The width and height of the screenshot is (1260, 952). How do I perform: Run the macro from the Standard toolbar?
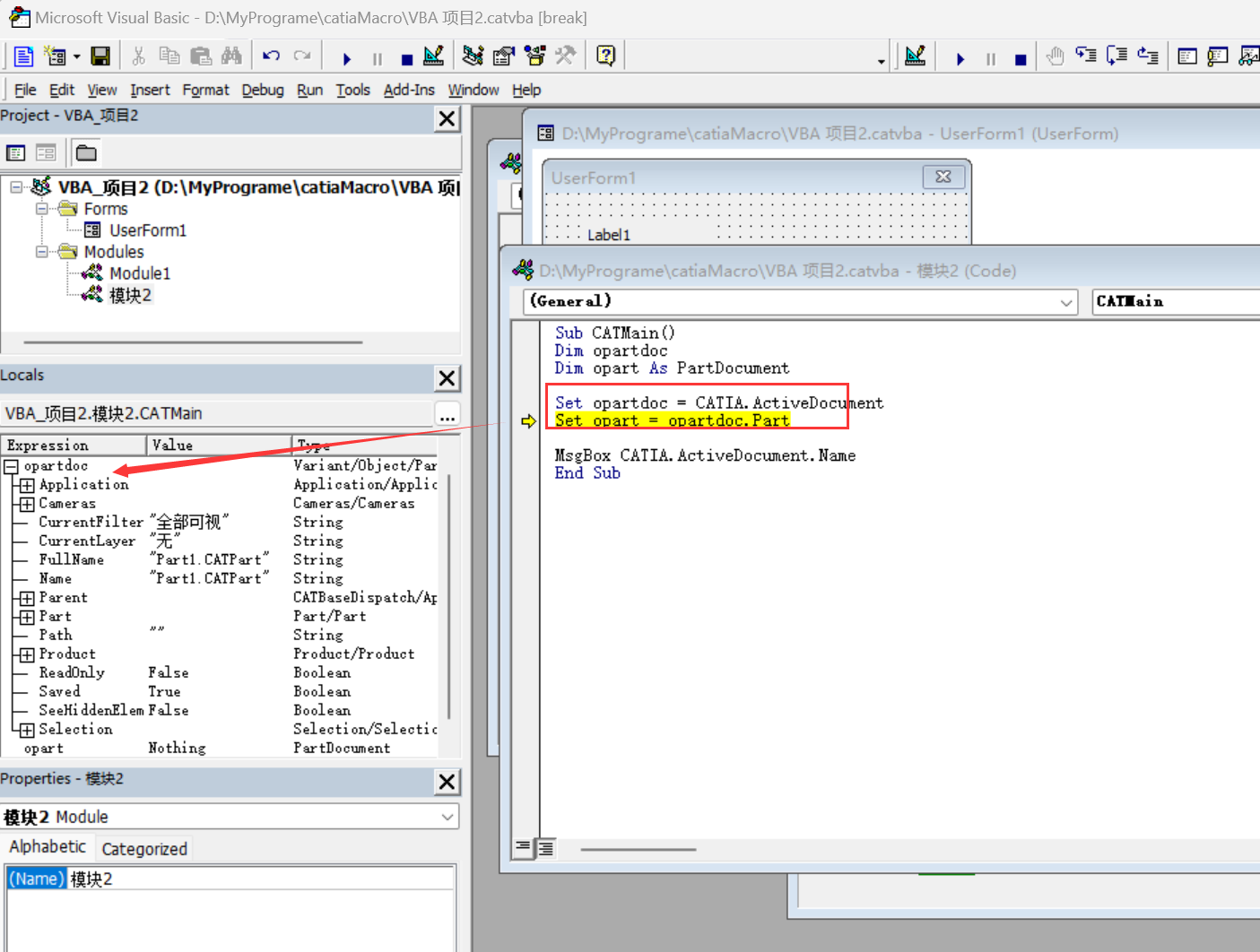[x=346, y=58]
